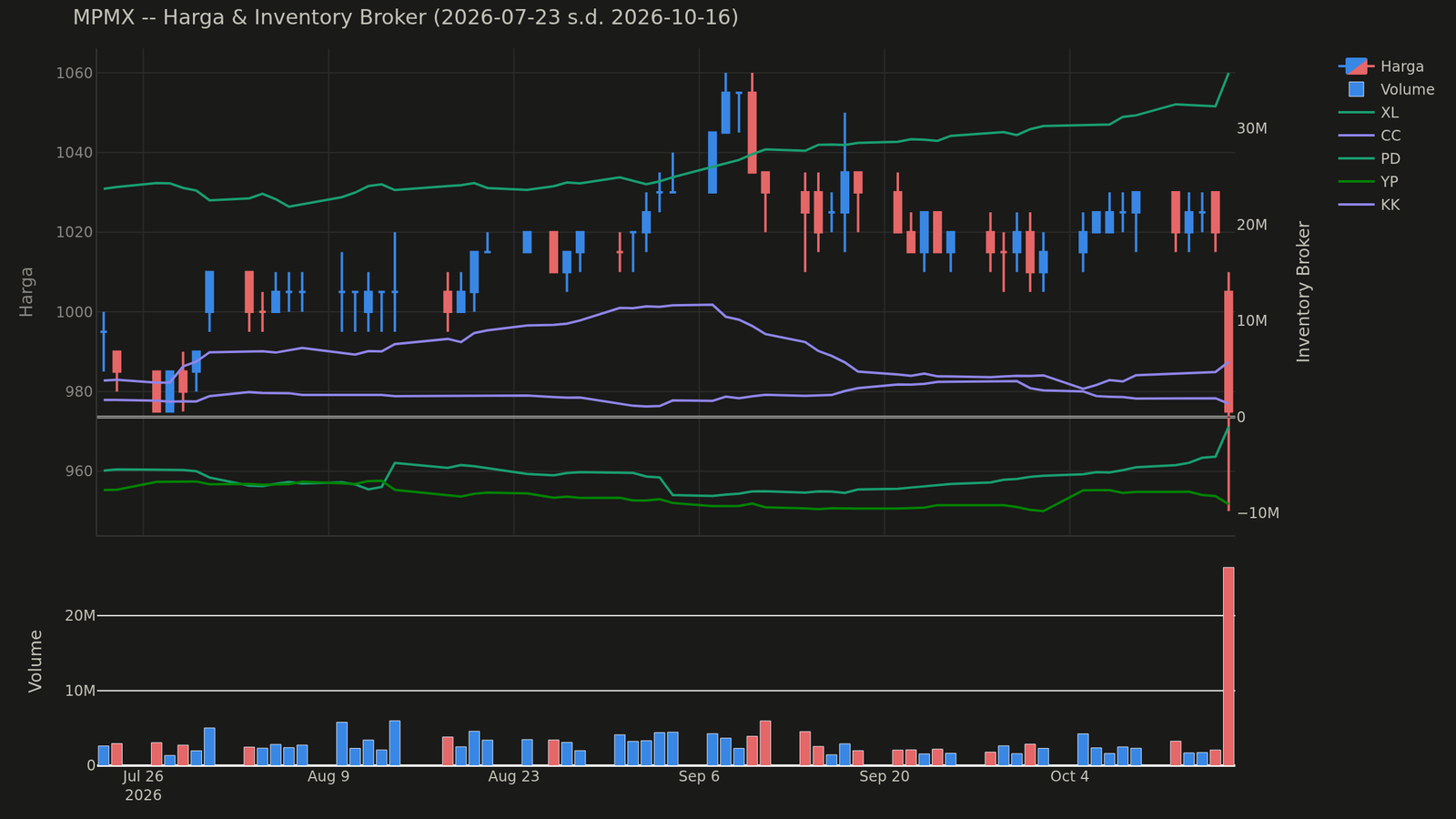Click the Volume y-axis title

(35, 661)
